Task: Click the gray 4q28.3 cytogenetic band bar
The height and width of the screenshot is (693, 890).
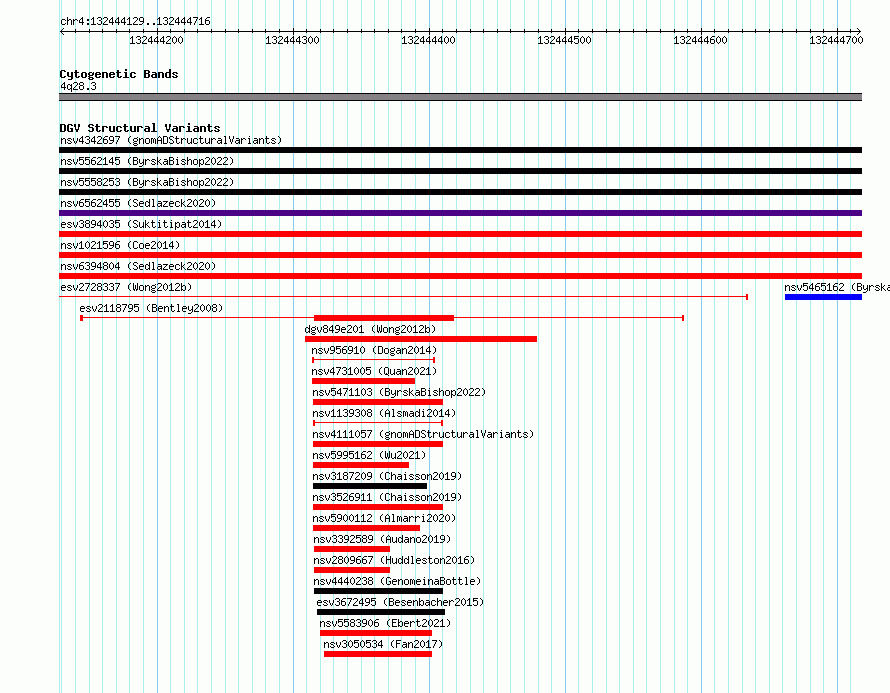Action: click(460, 97)
